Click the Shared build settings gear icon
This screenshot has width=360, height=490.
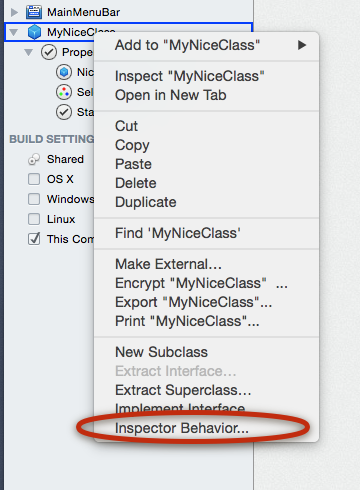pos(34,159)
